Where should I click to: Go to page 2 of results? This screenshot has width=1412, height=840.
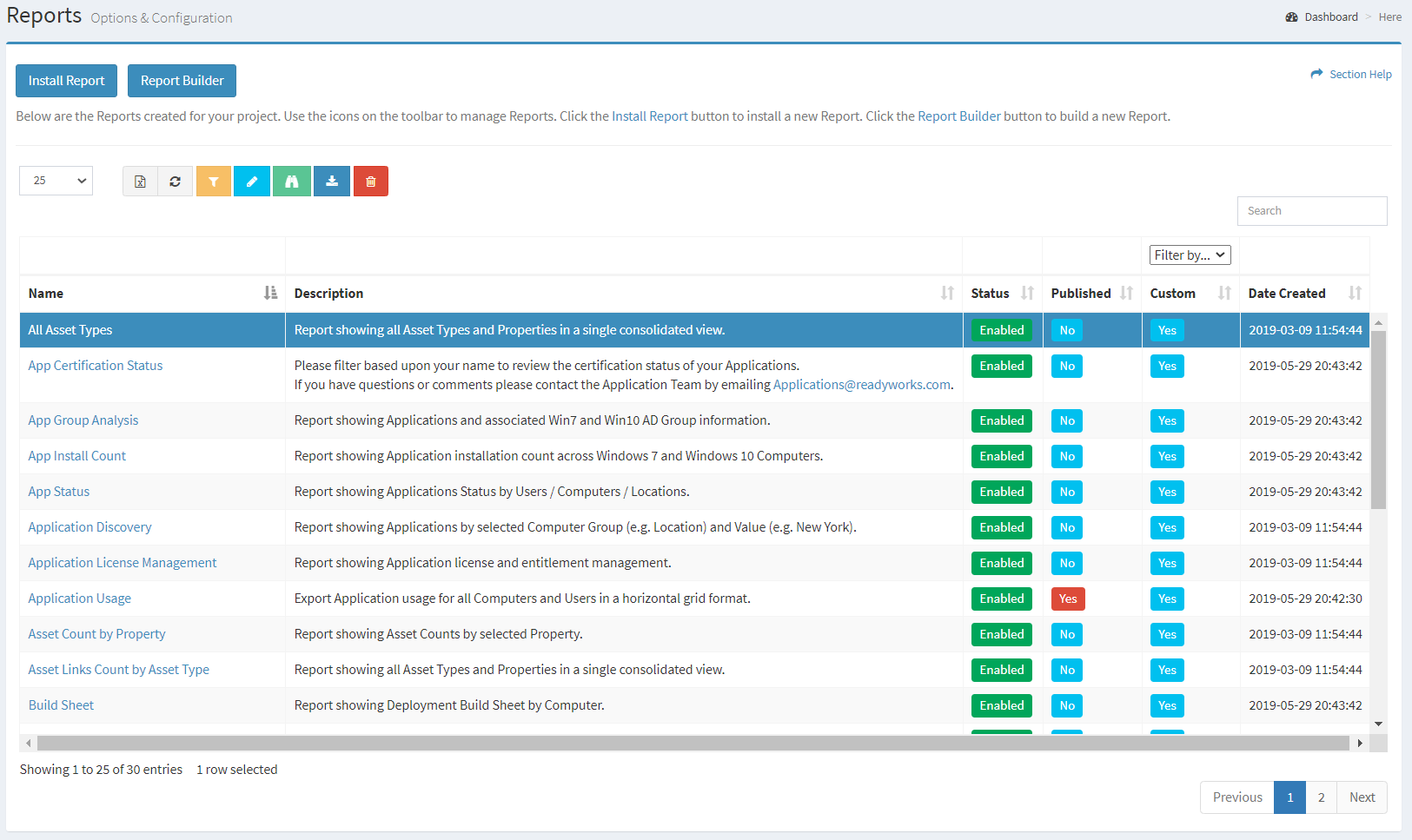pos(1321,797)
